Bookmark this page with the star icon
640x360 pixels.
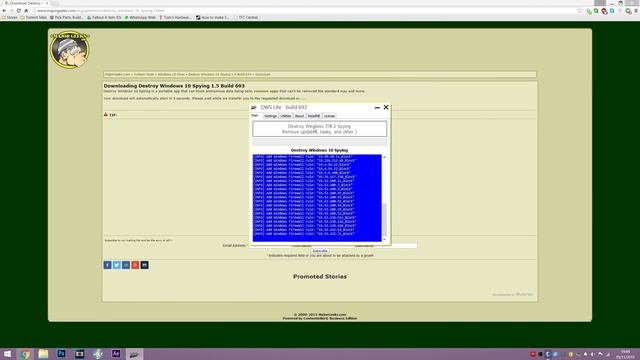[x=580, y=11]
